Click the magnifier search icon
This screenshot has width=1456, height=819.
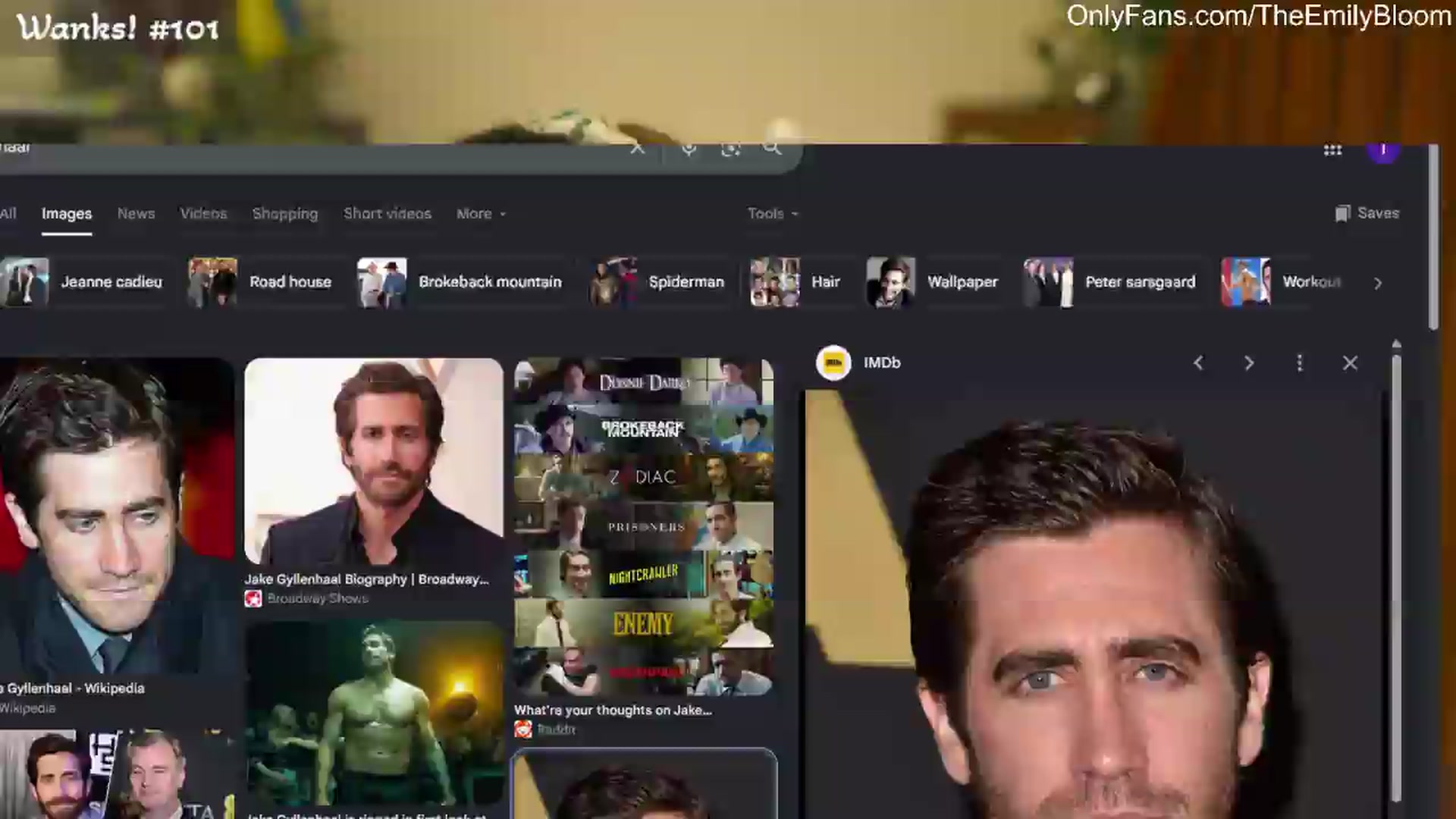pos(772,149)
